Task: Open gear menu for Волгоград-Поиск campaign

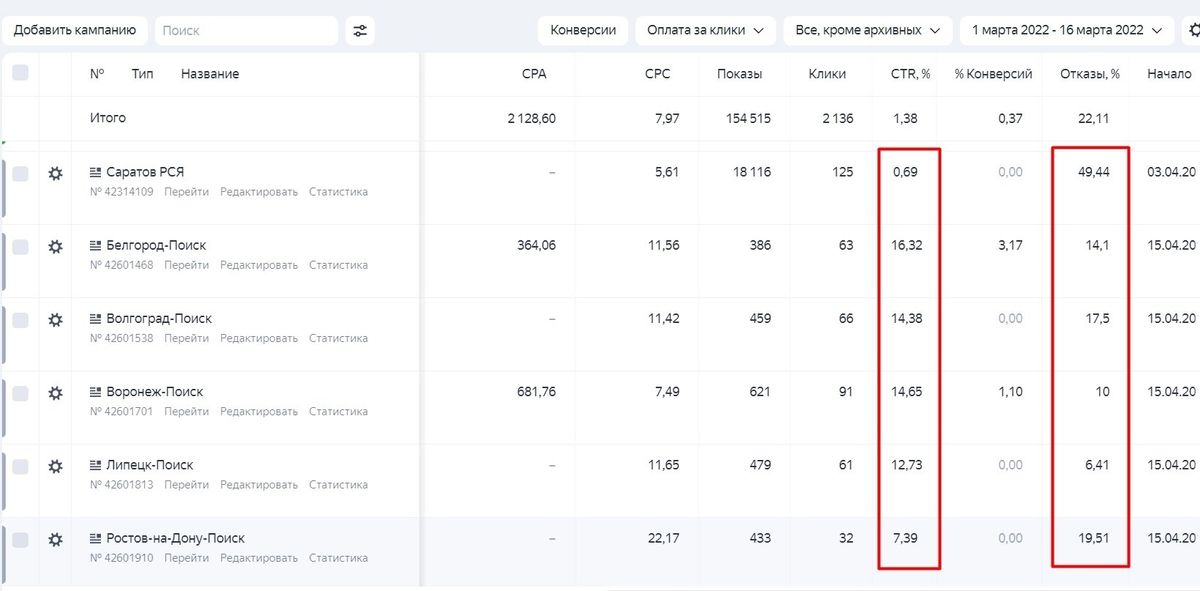Action: (55, 319)
